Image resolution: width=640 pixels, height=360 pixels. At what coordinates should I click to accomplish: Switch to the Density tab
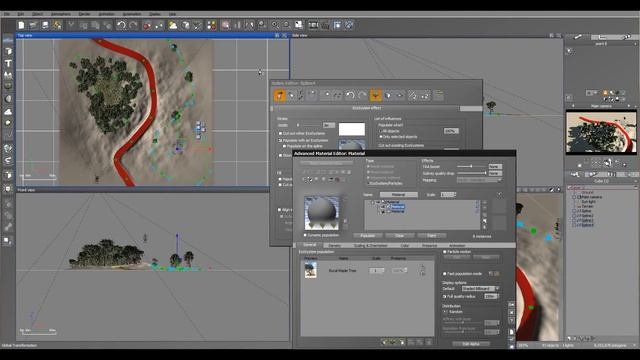tap(335, 246)
